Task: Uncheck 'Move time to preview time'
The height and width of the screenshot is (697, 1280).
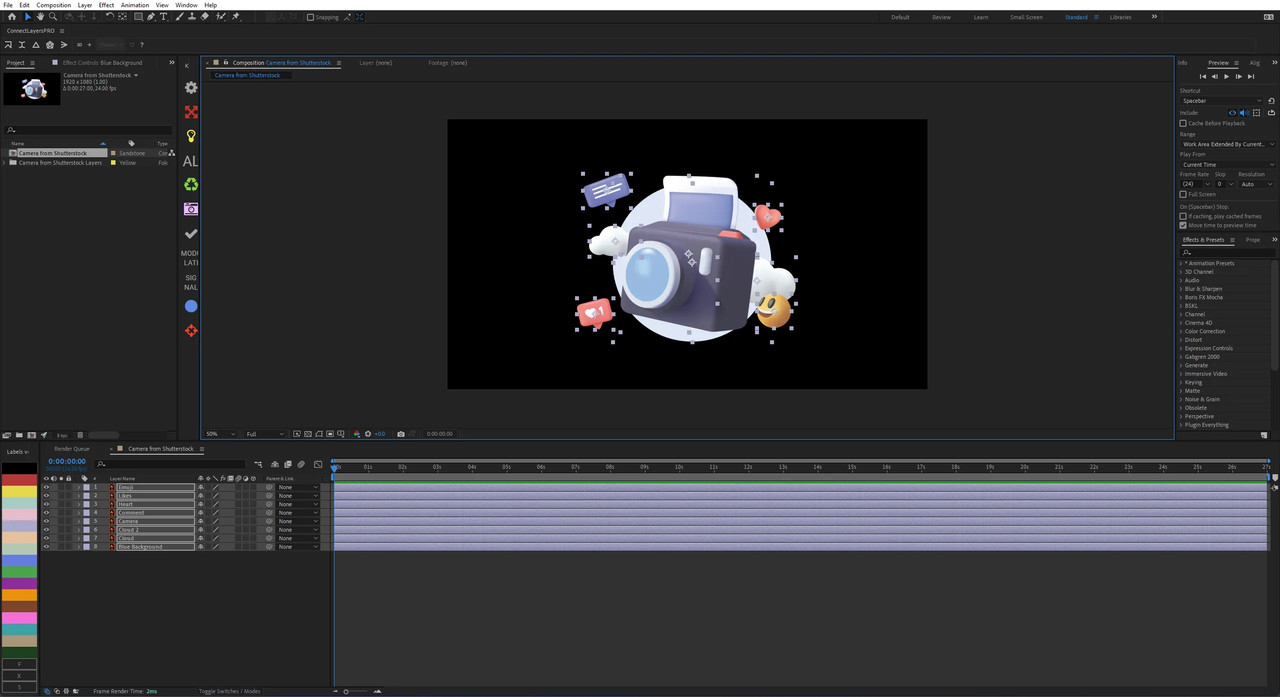Action: pos(1183,225)
